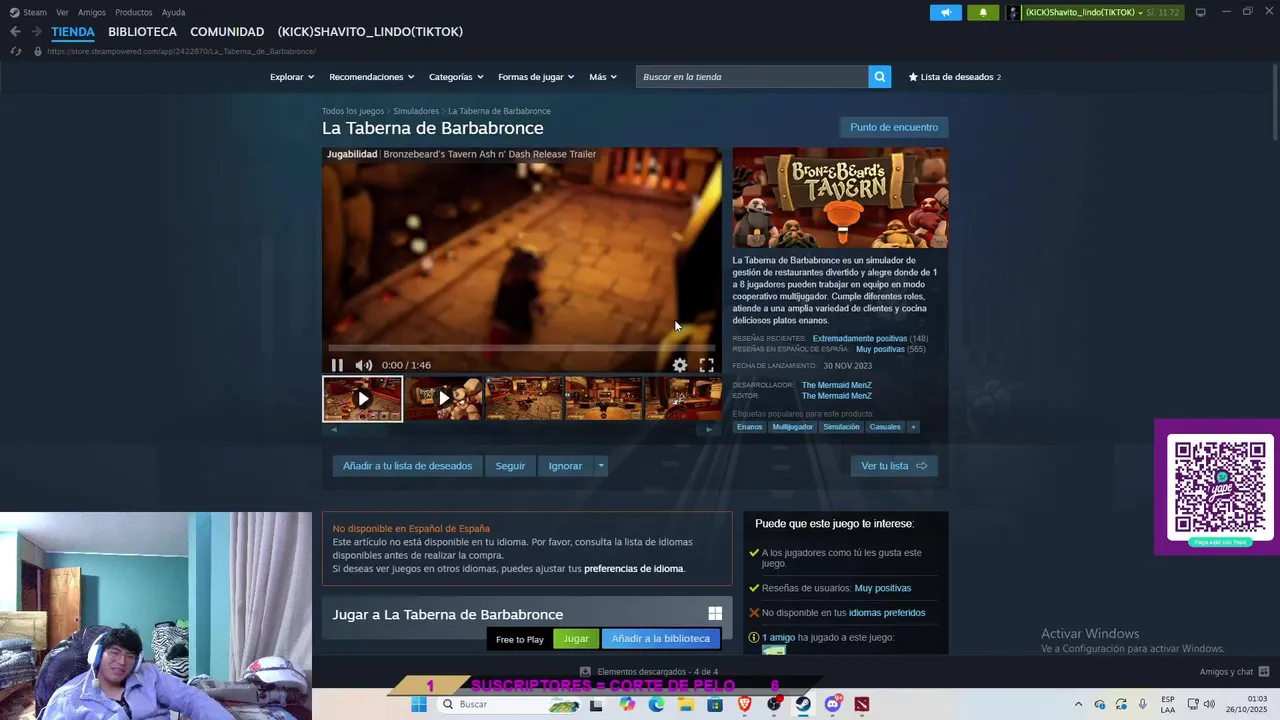Open the fourth screenshot thumbnail

pyautogui.click(x=603, y=398)
